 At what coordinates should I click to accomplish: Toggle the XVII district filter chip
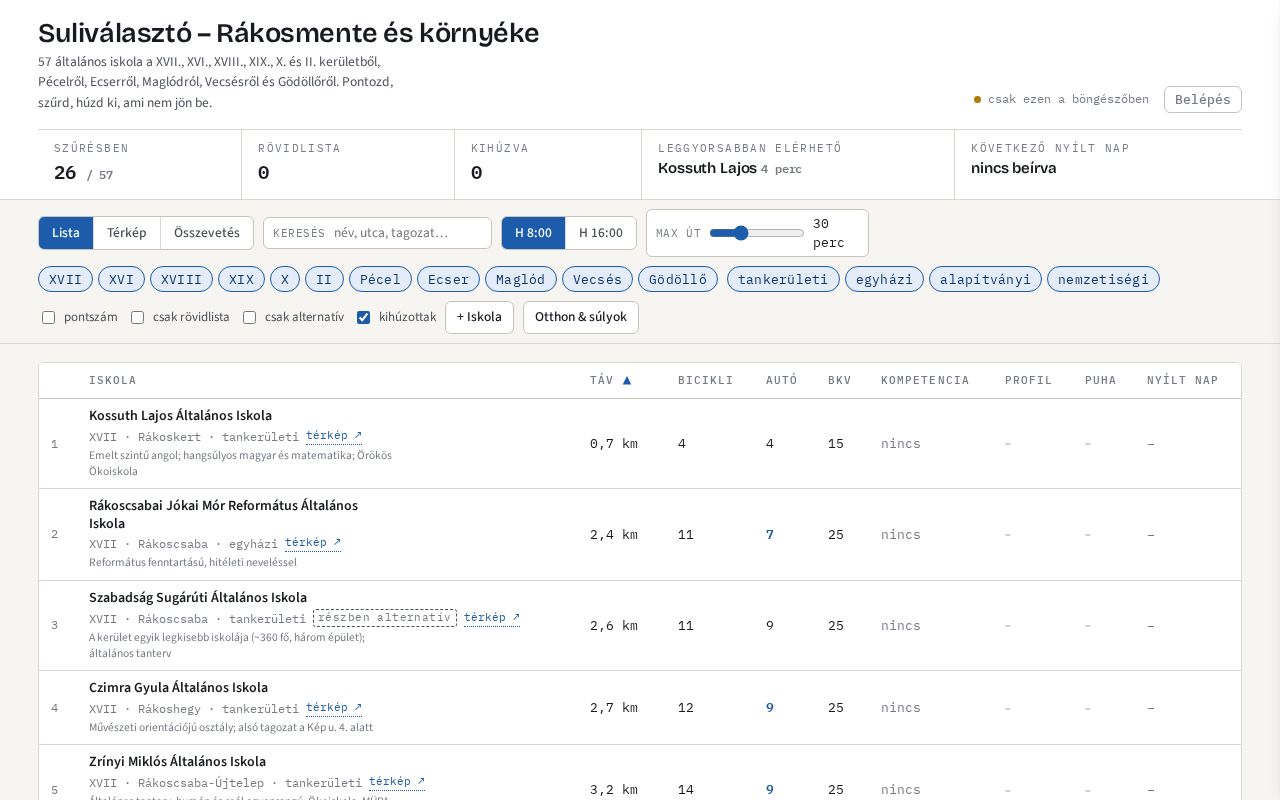(x=66, y=279)
